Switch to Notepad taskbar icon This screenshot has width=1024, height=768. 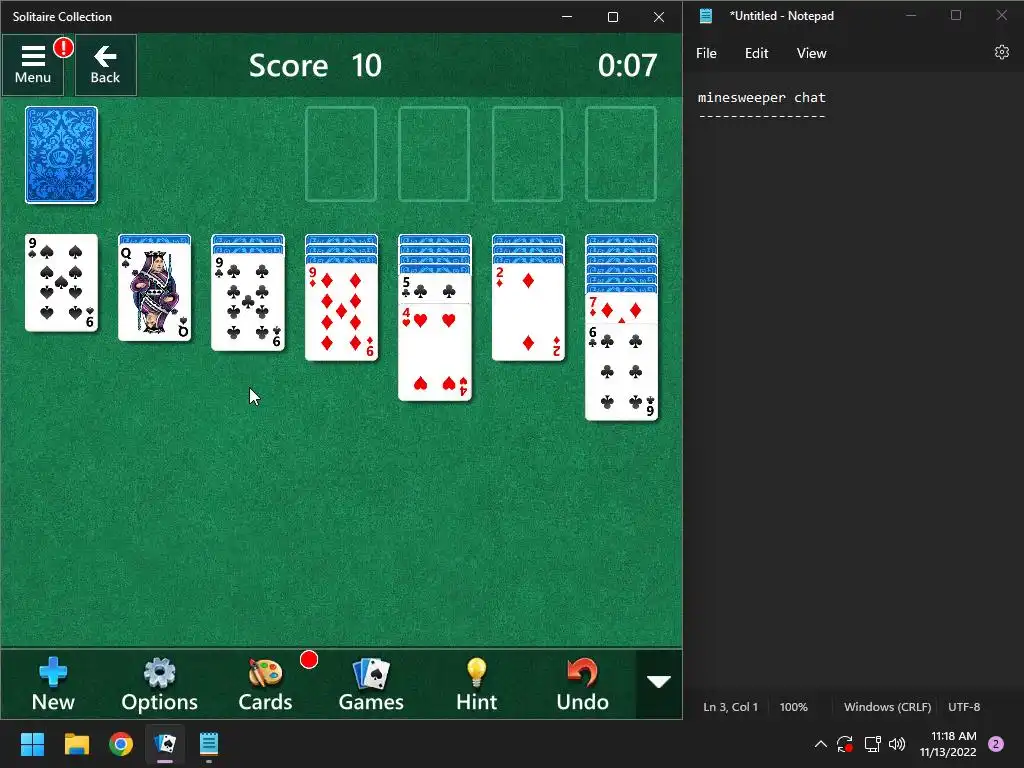pyautogui.click(x=209, y=744)
